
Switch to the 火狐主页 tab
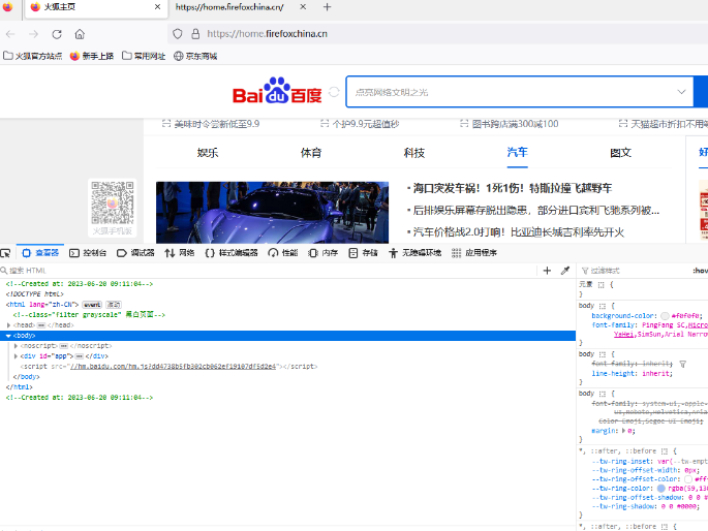point(96,8)
